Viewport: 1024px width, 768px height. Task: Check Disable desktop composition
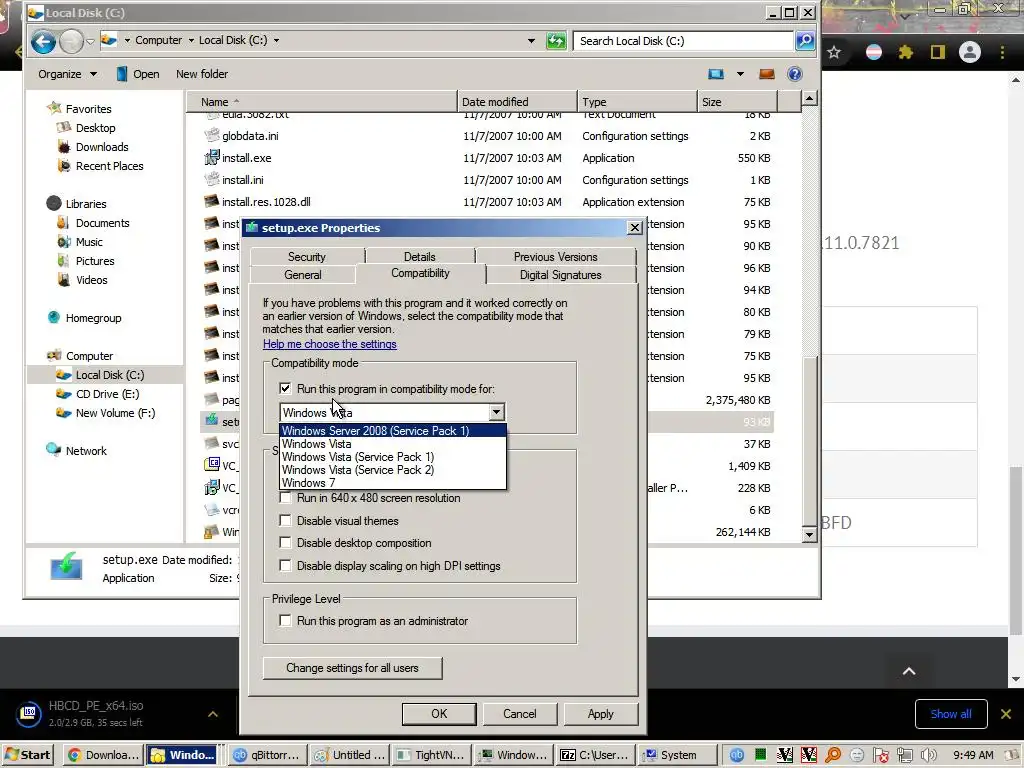point(285,543)
